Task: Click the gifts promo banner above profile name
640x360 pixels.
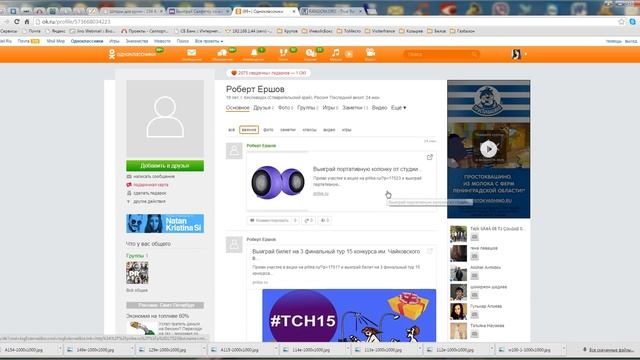Action: point(268,73)
